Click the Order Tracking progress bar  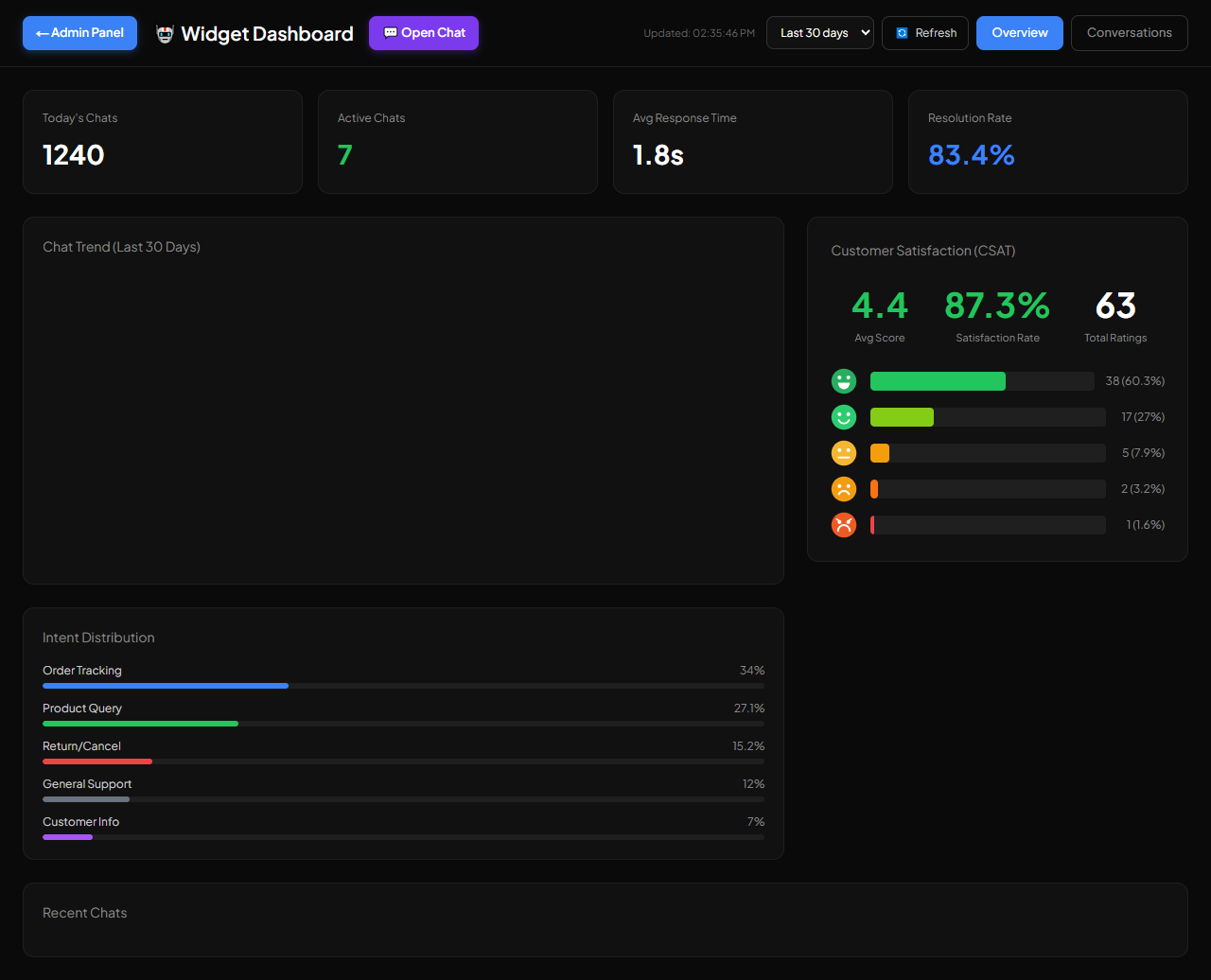403,686
